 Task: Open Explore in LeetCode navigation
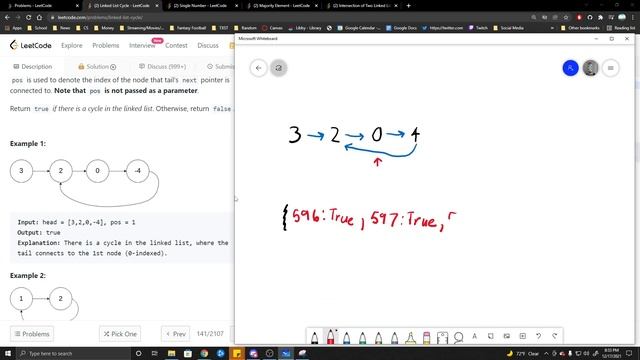(x=72, y=45)
